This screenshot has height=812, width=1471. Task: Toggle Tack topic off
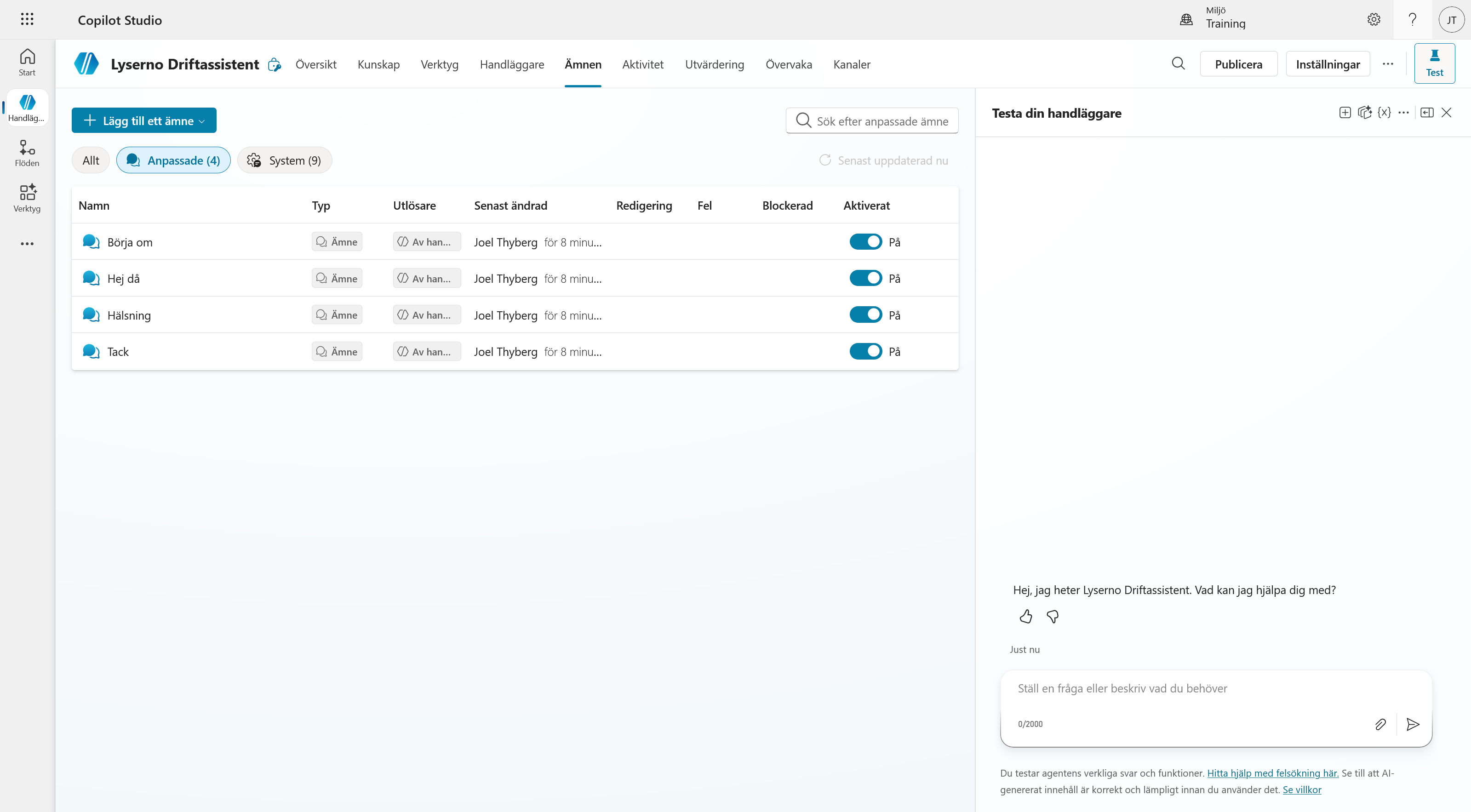tap(866, 351)
